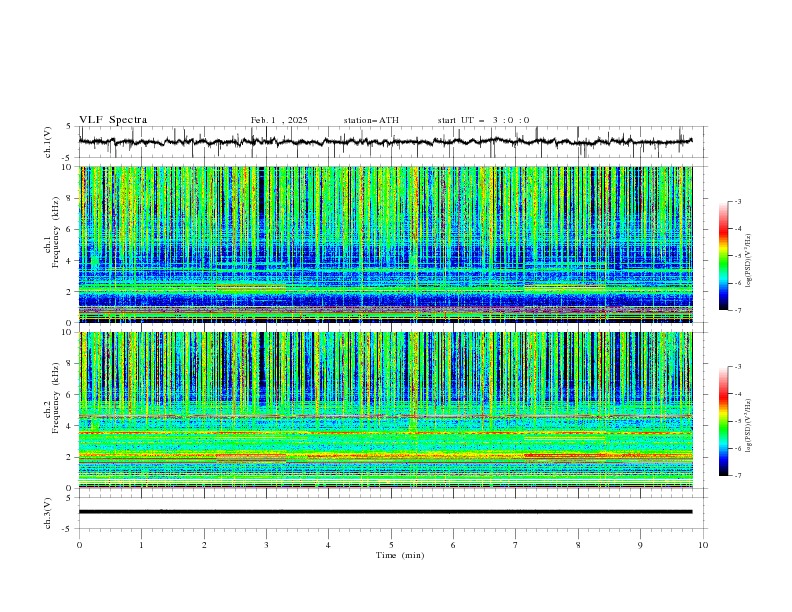Click time axis tick label "7"
The image size is (792, 612).
[516, 545]
